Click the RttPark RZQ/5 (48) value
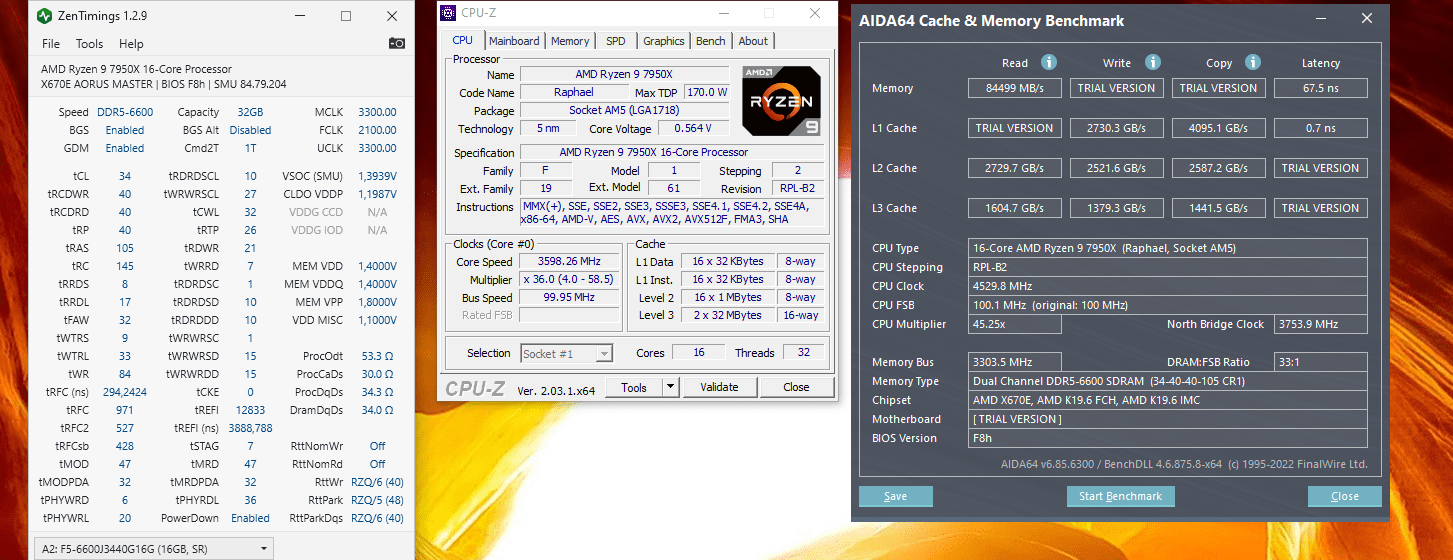The height and width of the screenshot is (560, 1453). [377, 500]
